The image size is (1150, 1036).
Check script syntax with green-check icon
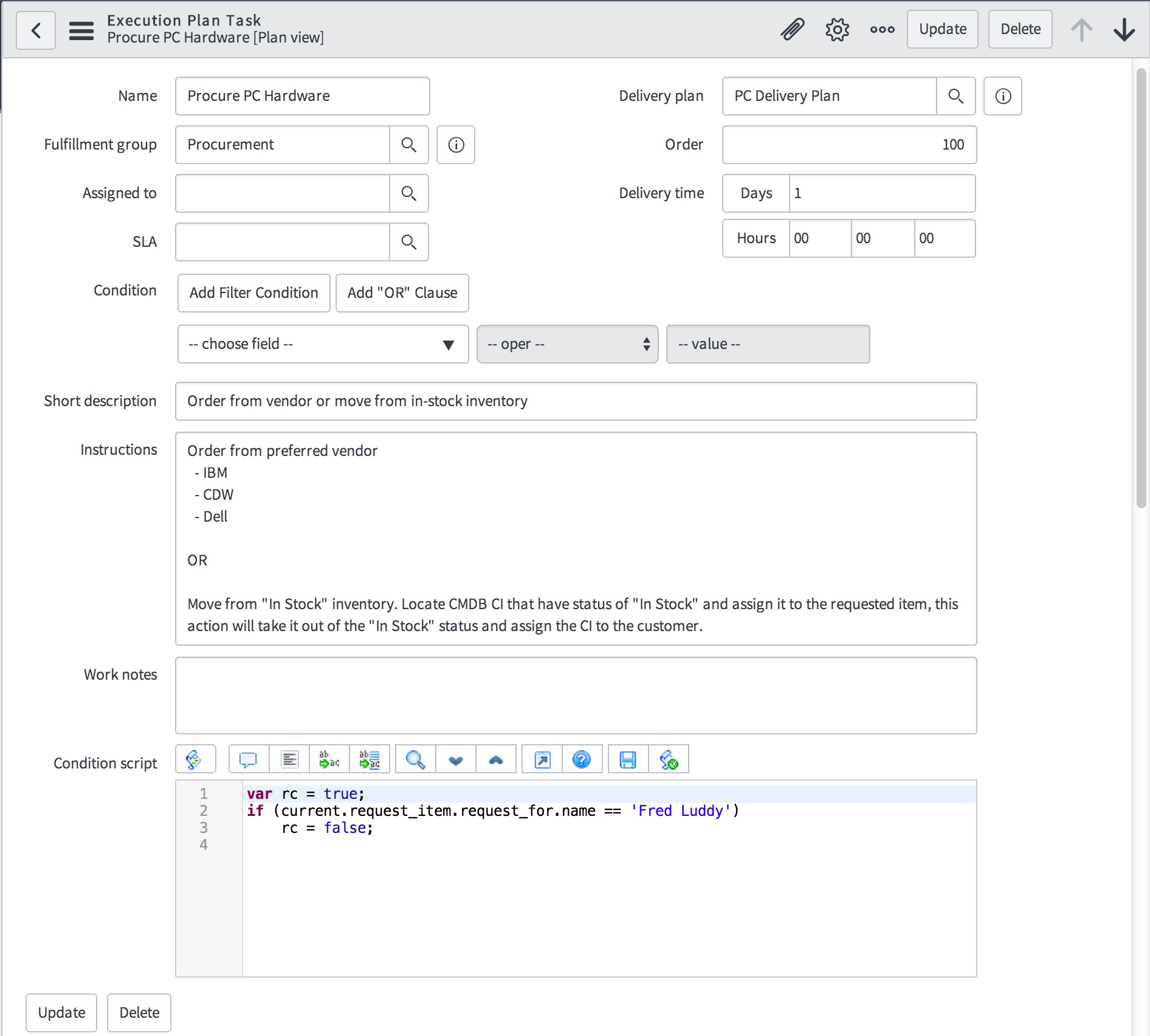(669, 759)
